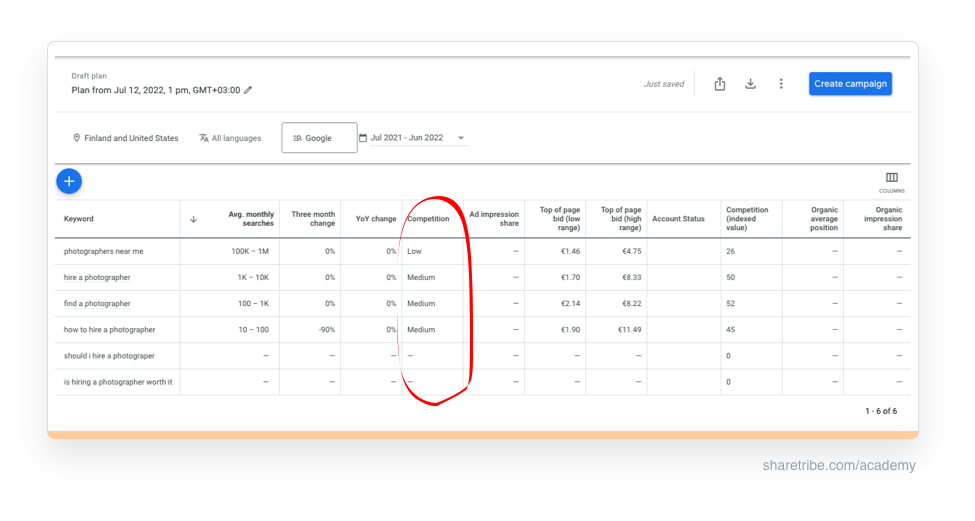The height and width of the screenshot is (521, 975).
Task: Click the €4.75 high bid cell
Action: (632, 252)
